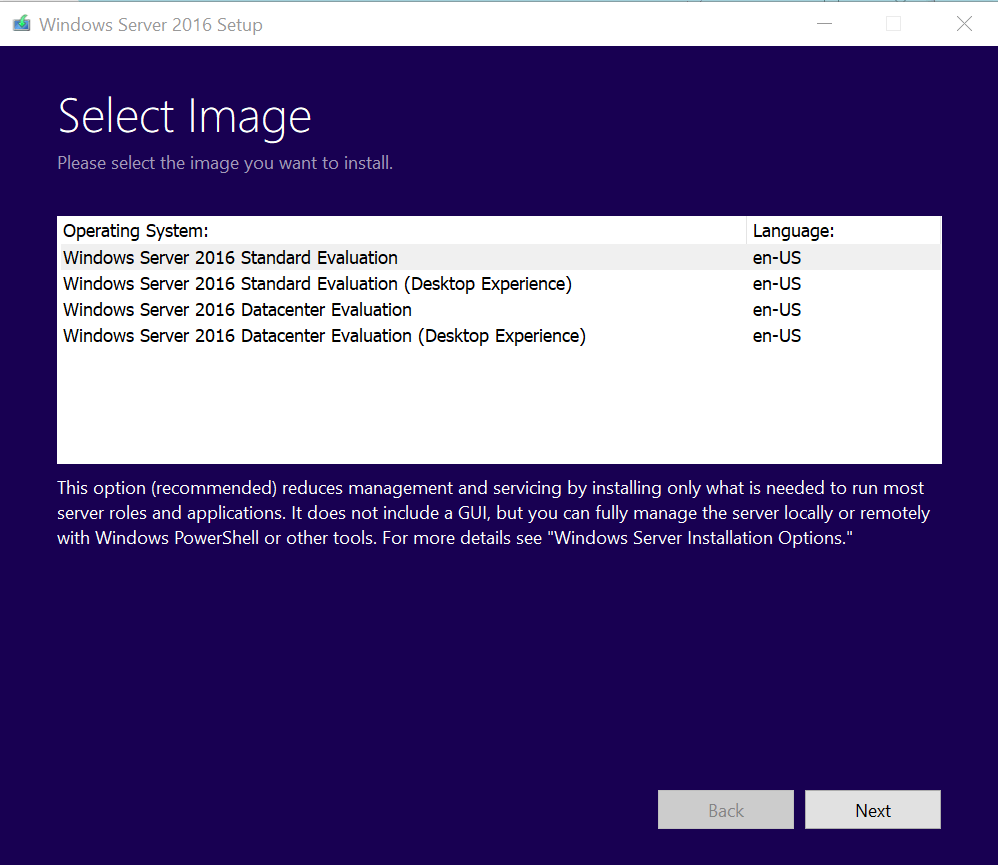The width and height of the screenshot is (998, 865).
Task: Click the Next button
Action: point(873,810)
